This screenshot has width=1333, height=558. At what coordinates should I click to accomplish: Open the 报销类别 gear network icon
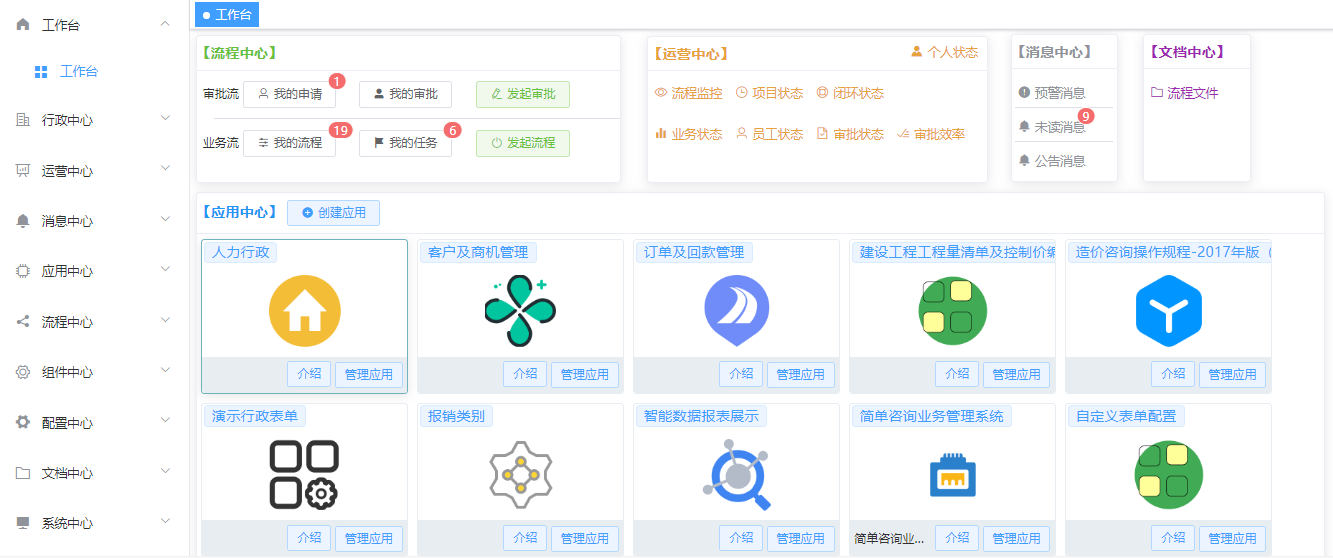click(520, 475)
